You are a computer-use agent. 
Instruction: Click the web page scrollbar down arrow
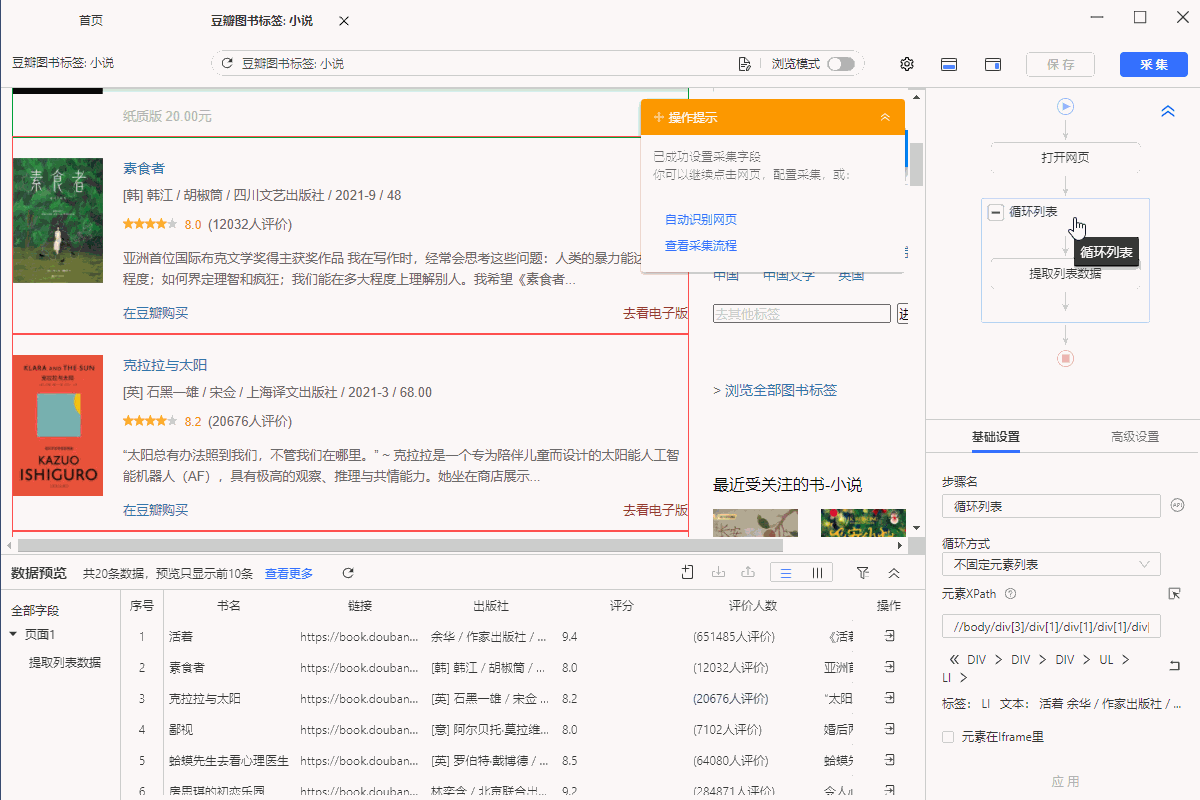tap(916, 527)
